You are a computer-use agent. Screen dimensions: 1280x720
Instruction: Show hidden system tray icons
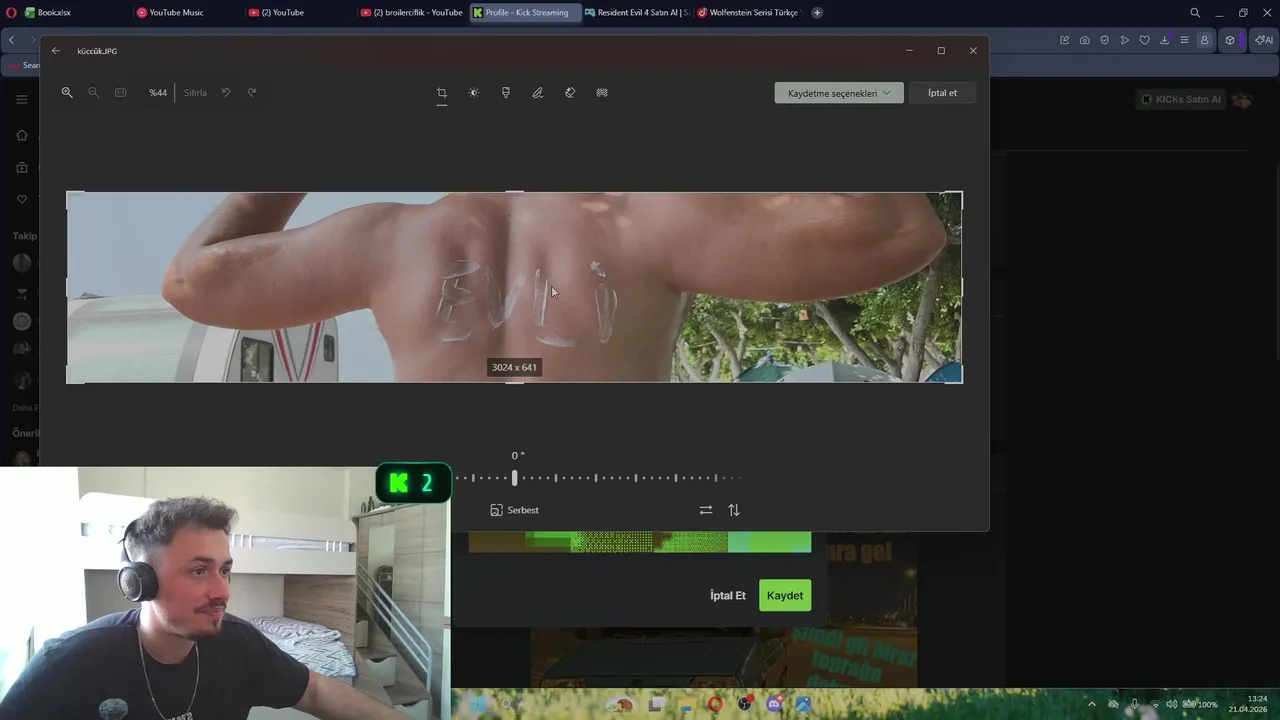click(1092, 704)
